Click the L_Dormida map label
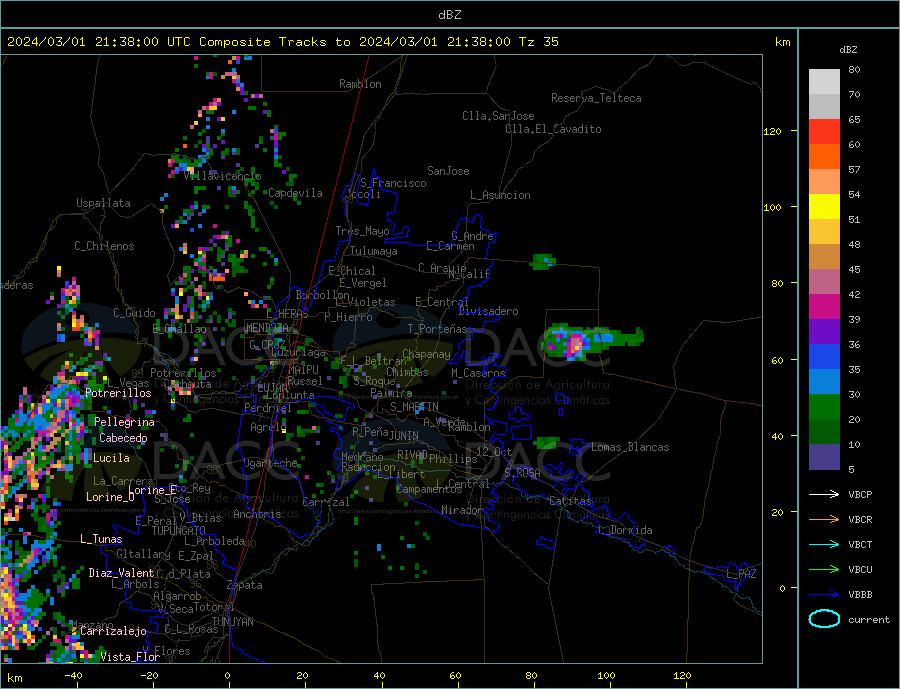 (626, 530)
